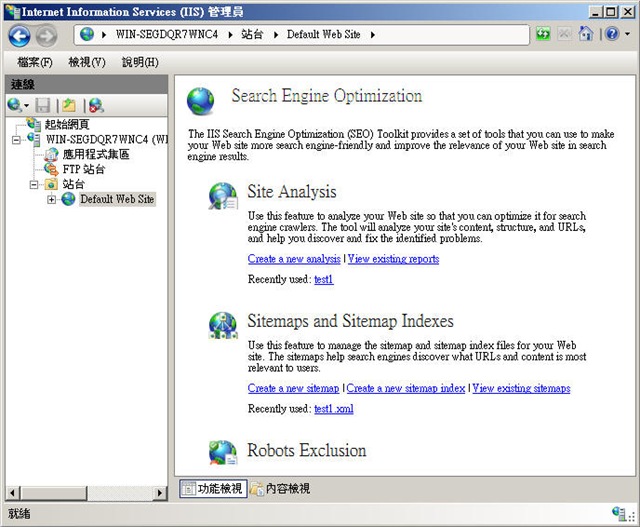This screenshot has width=640, height=527.
Task: Open dropdown arrow next to connection globe
Action: click(27, 106)
